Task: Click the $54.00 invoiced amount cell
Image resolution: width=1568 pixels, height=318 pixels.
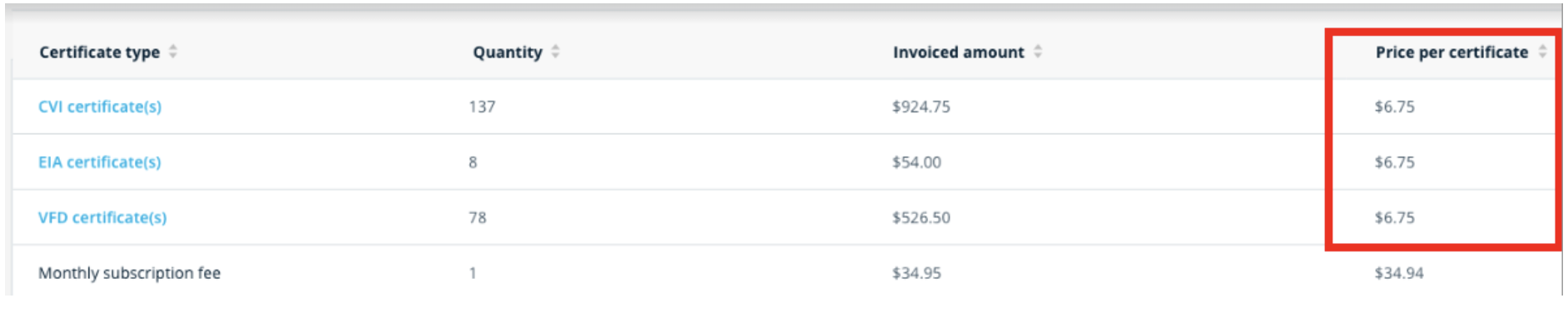Action: (x=916, y=162)
